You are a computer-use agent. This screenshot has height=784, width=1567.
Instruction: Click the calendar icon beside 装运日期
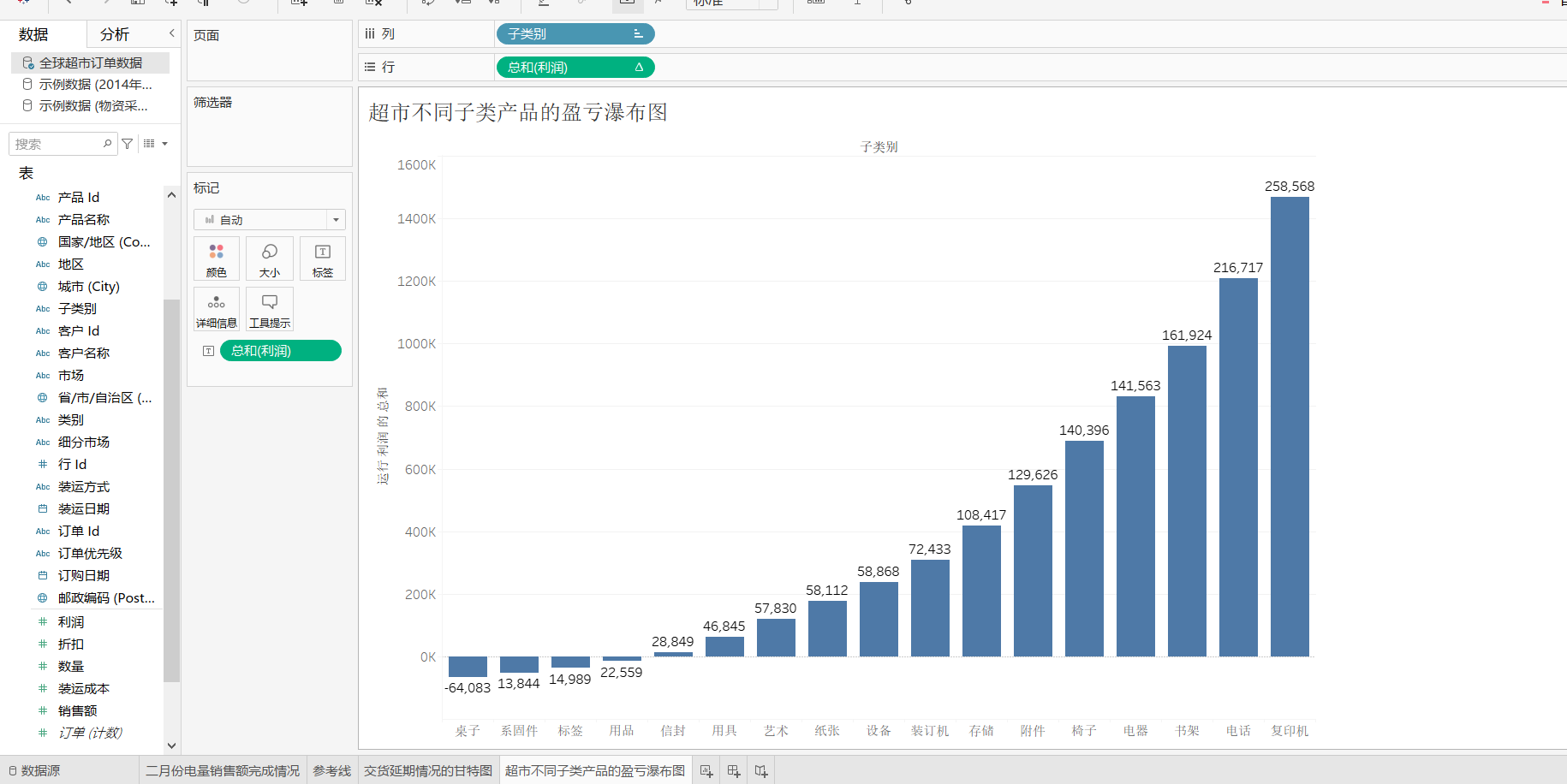point(43,508)
